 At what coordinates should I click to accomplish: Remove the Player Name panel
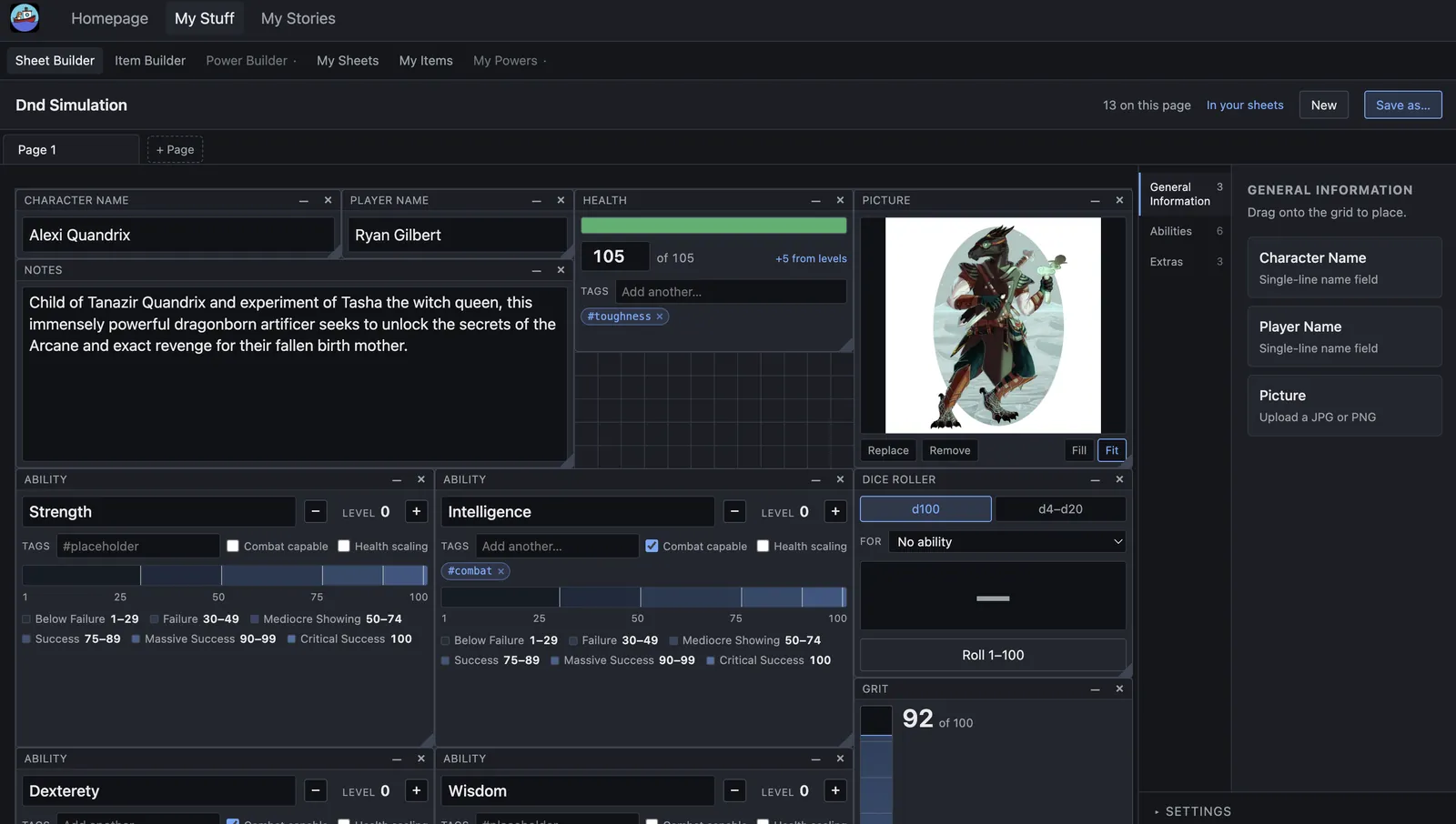point(561,200)
